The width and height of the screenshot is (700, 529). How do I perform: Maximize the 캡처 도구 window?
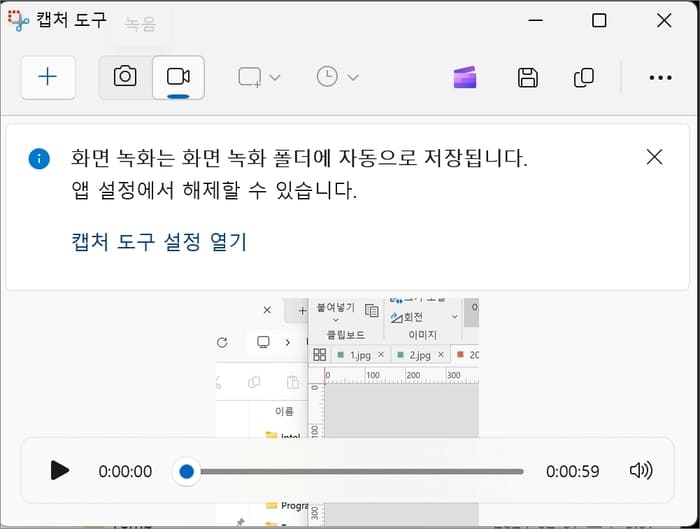tap(599, 20)
